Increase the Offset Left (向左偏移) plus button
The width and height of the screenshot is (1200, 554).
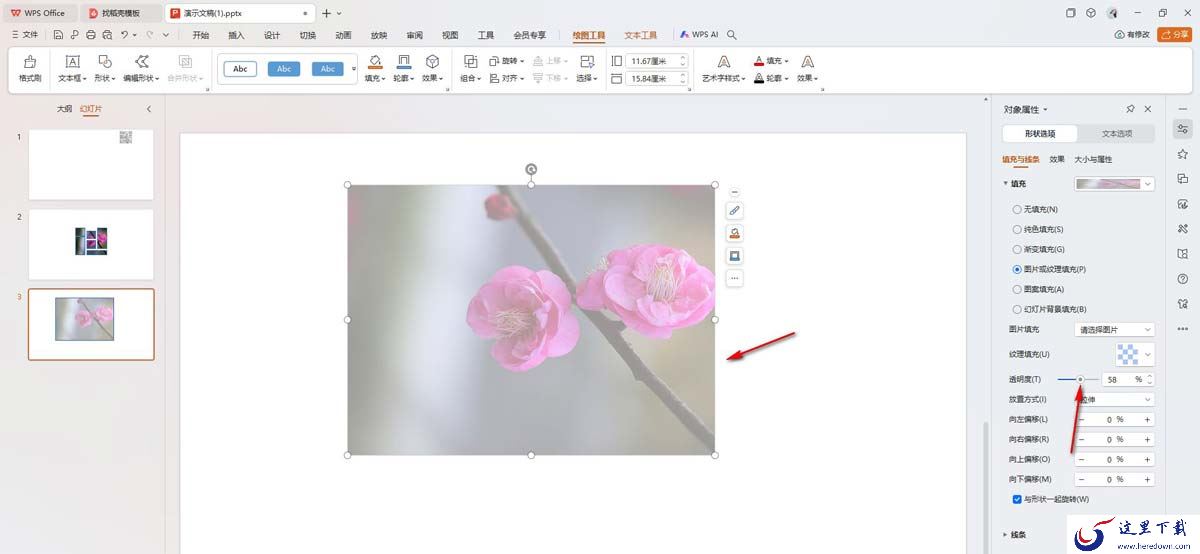click(1147, 420)
